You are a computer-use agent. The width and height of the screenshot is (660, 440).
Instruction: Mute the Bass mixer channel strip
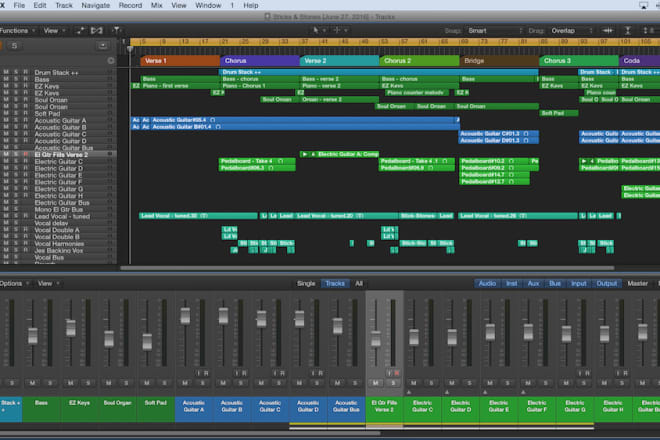[x=32, y=383]
